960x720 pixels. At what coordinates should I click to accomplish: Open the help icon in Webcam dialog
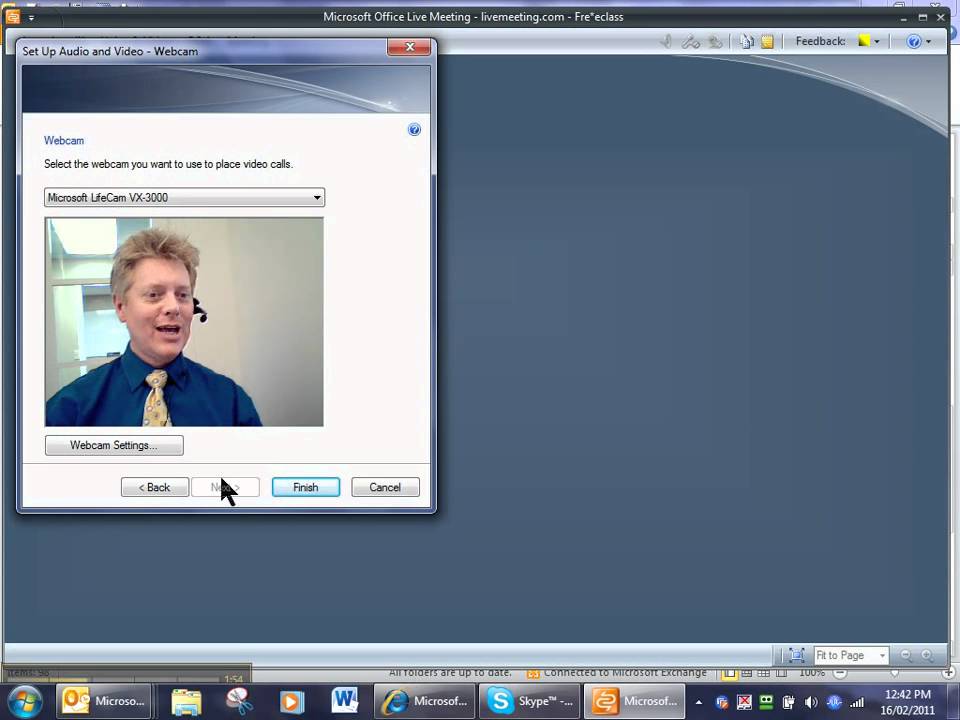(414, 130)
